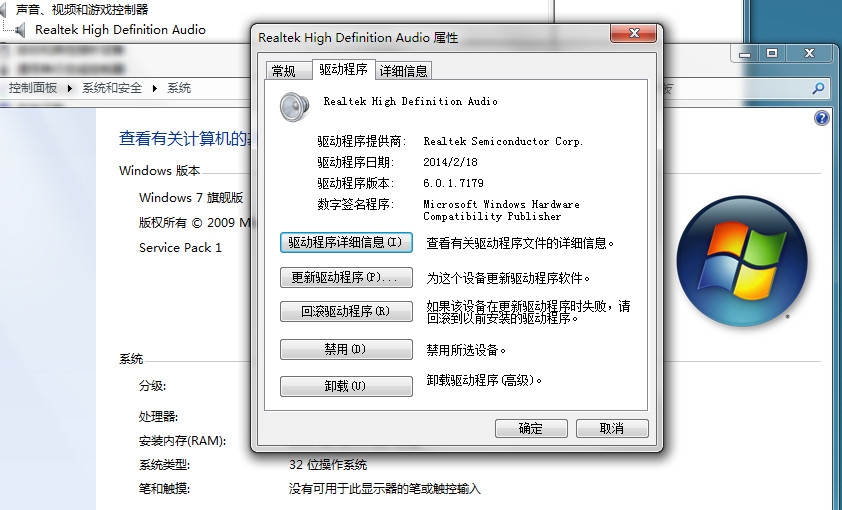Click 驱动程序详细信息(I) button
Screen dimensions: 842x510
coord(346,242)
